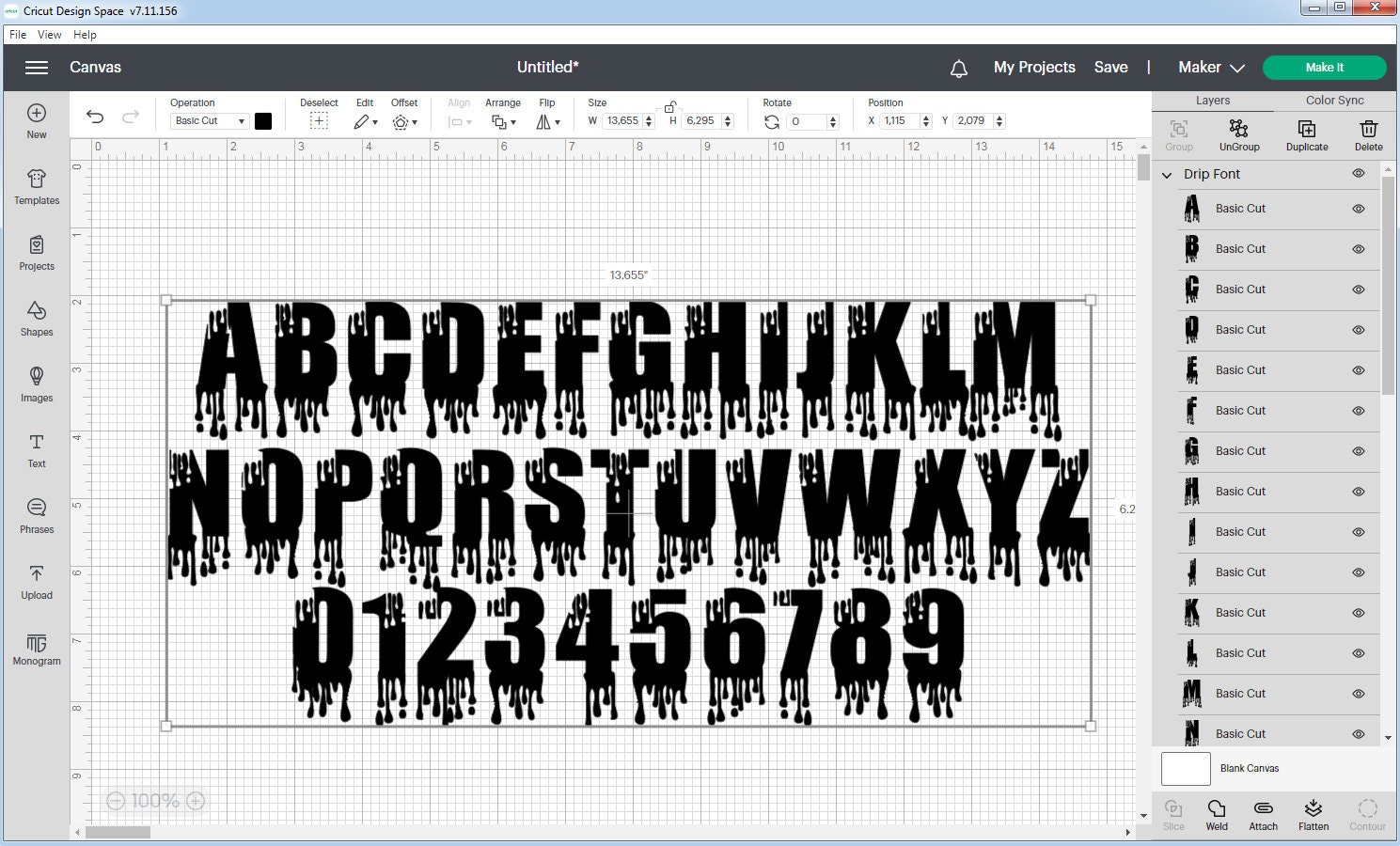
Task: Hide the letter A Basic Cut layer
Action: [x=1358, y=209]
